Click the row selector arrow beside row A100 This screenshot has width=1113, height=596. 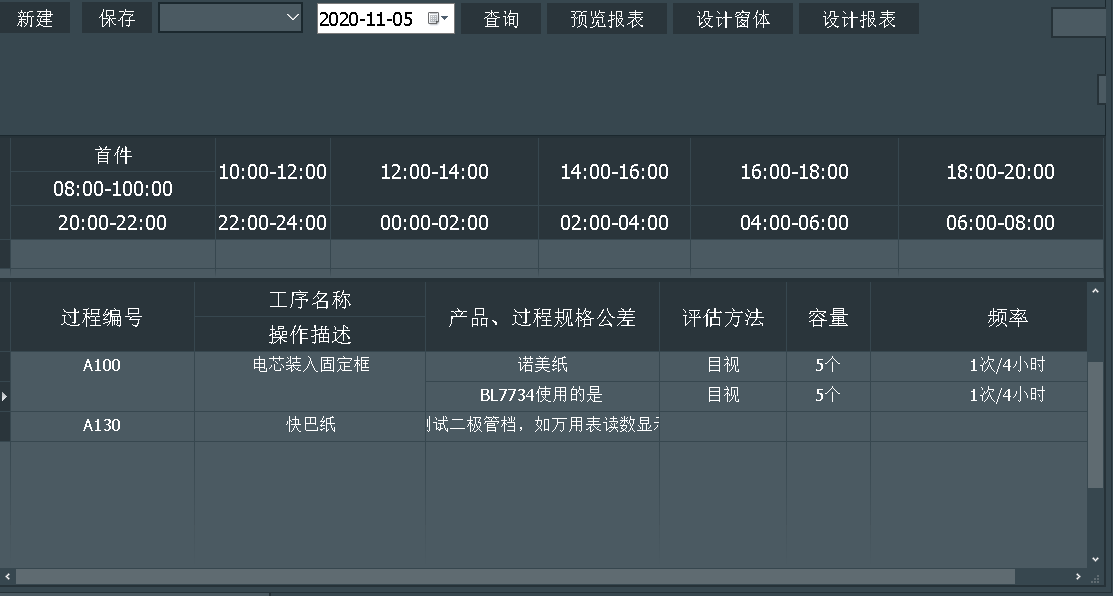4,395
